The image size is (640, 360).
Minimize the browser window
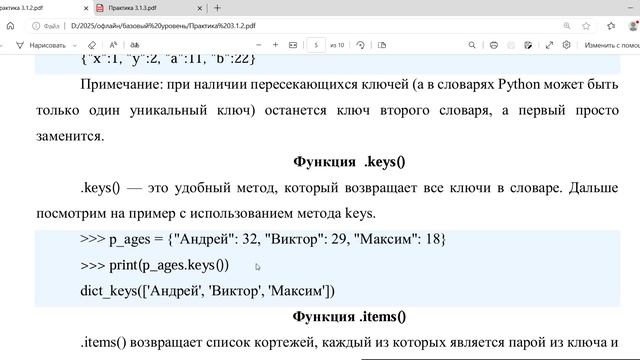631,8
